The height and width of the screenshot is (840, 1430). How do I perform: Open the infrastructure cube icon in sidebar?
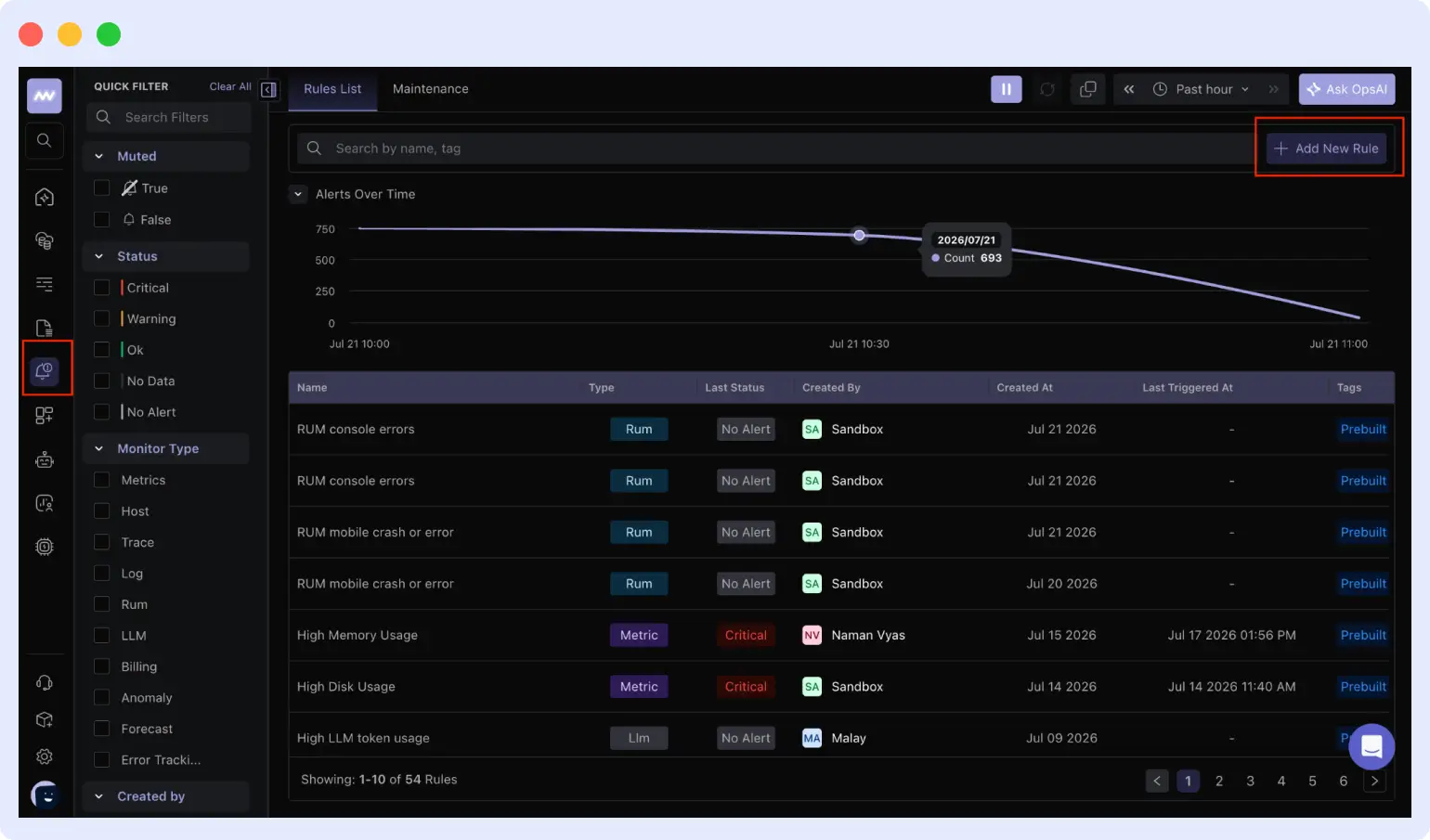pos(44,197)
